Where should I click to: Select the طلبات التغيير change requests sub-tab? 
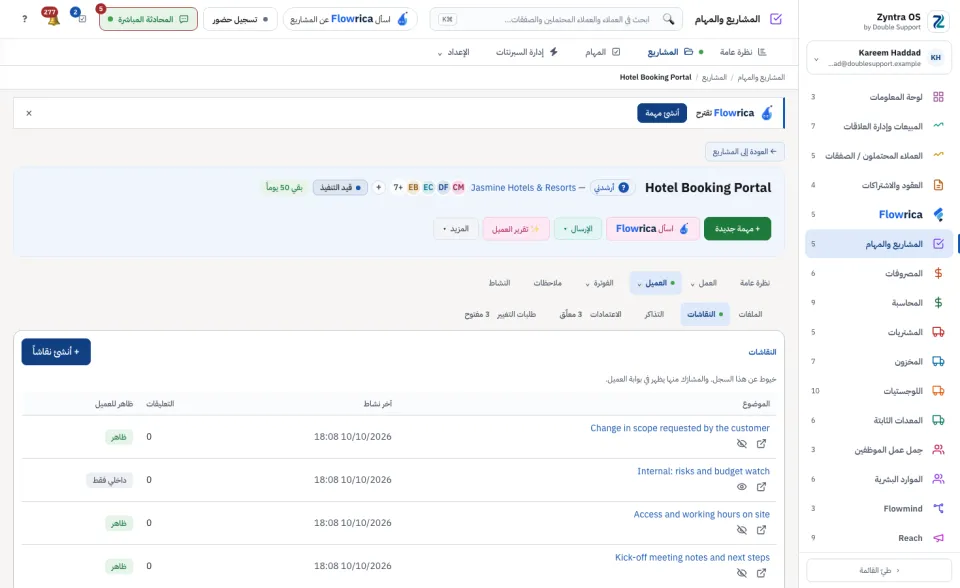coord(500,314)
